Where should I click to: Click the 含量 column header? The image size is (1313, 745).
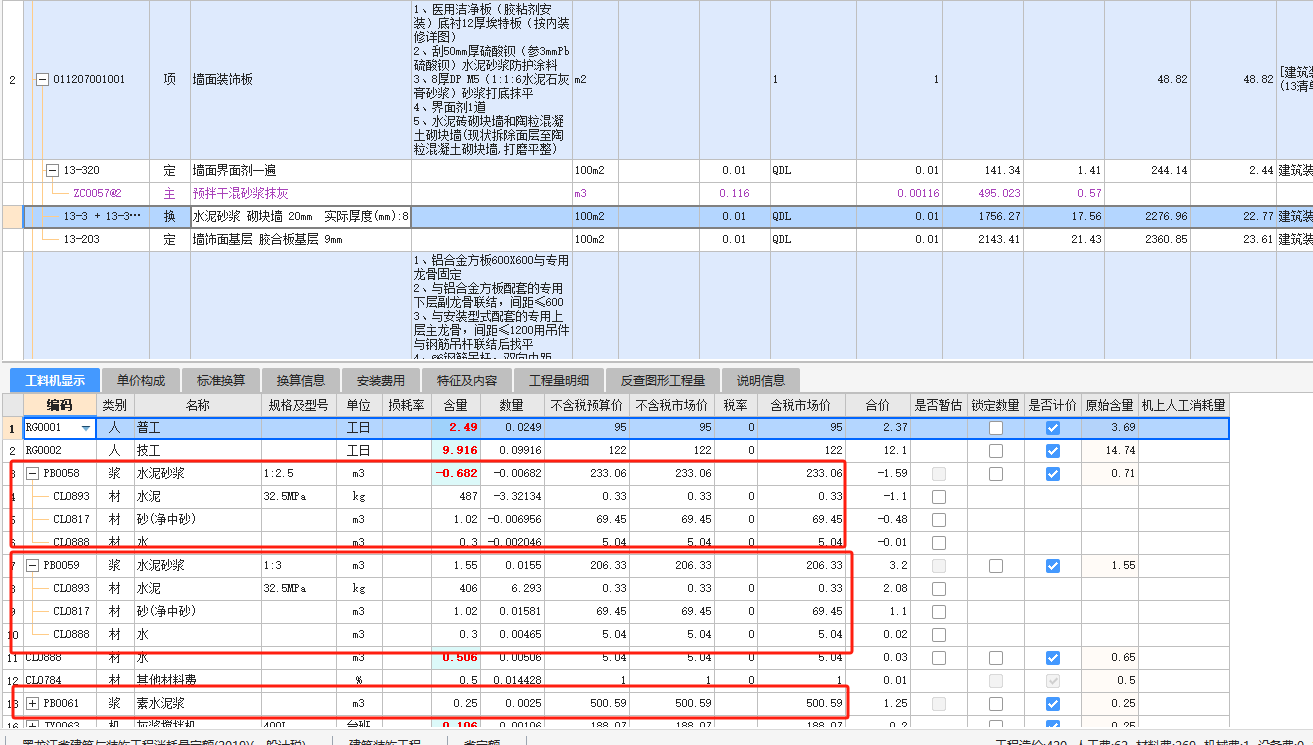click(x=455, y=405)
